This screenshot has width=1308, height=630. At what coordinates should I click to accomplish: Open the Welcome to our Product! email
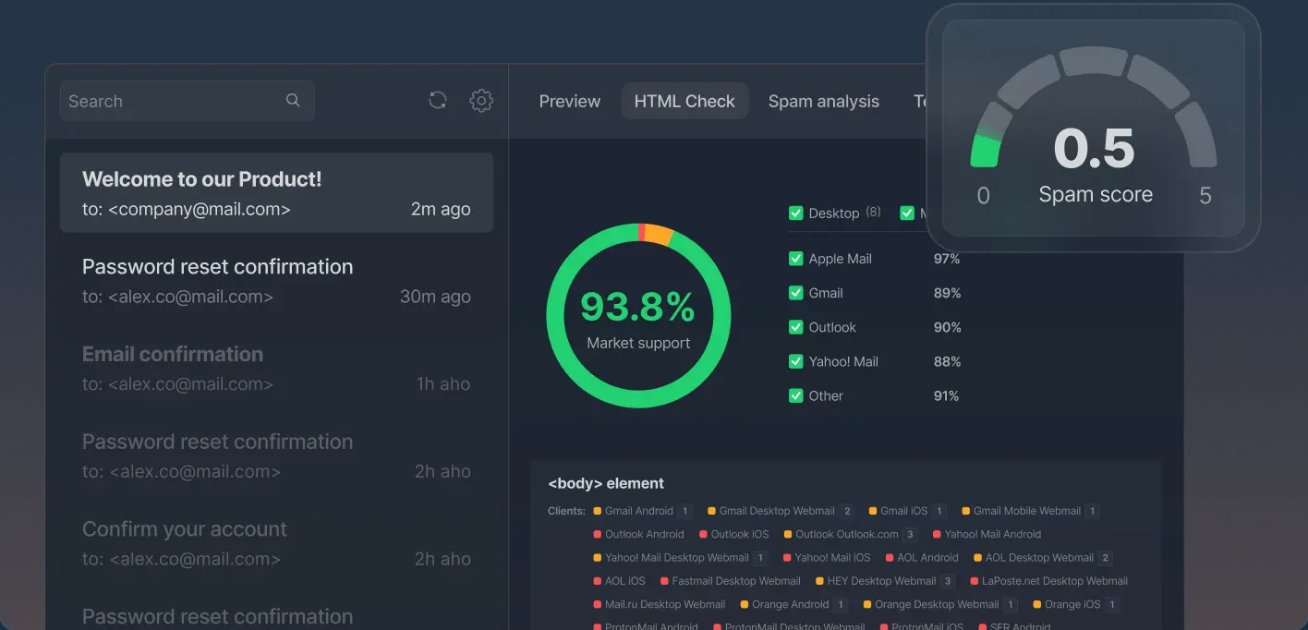(277, 193)
